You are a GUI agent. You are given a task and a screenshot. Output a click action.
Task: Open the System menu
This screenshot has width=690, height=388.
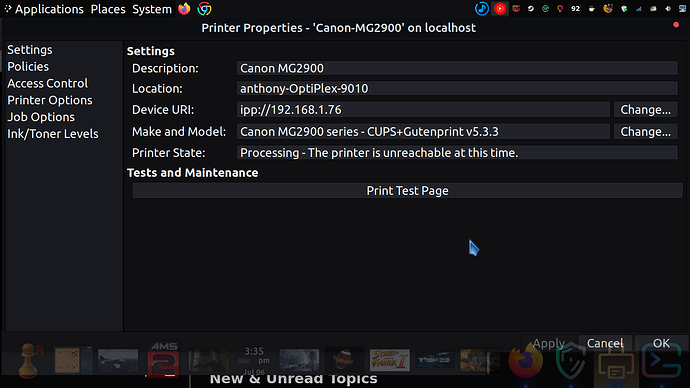tap(152, 9)
